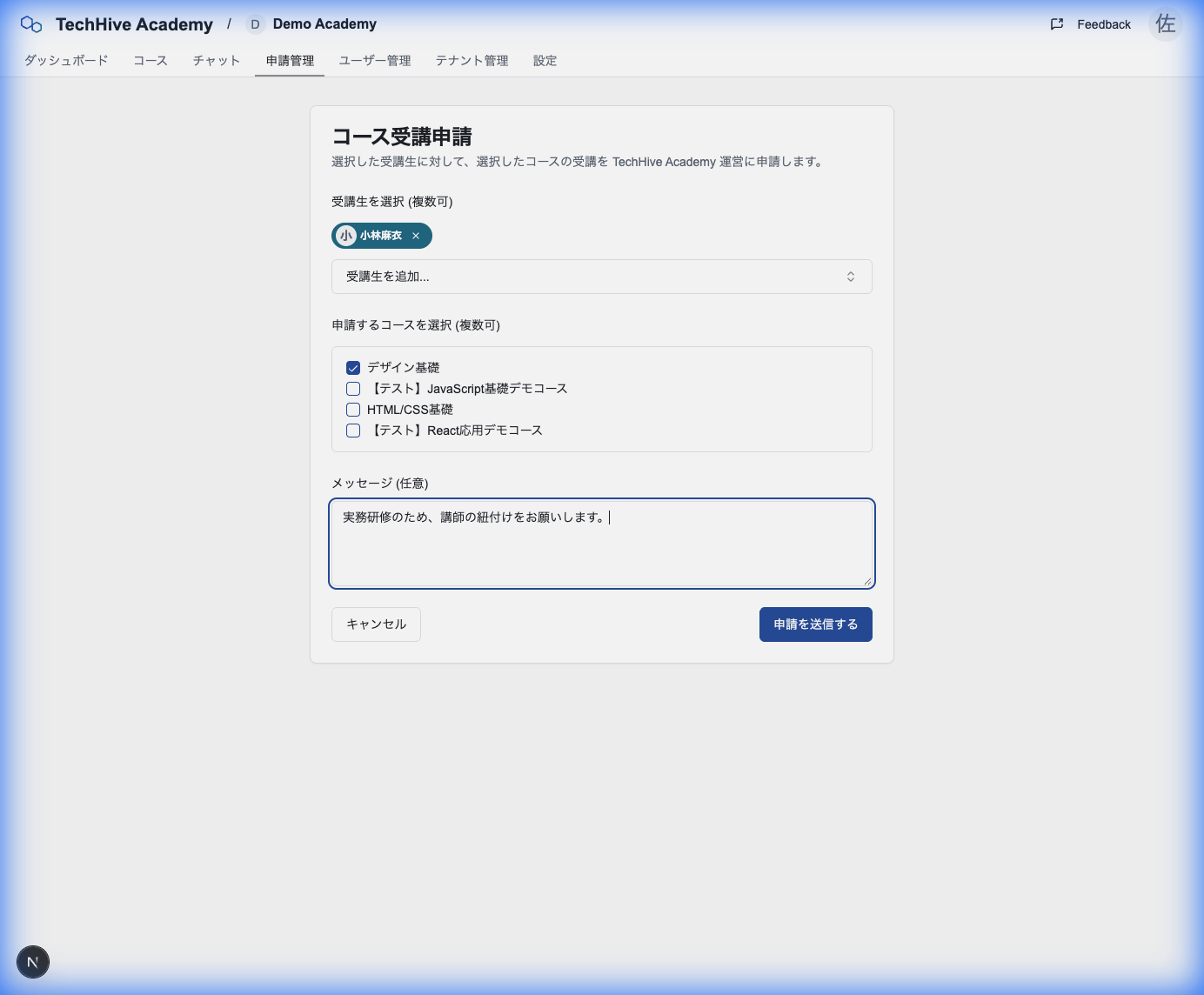Submit with the 申請を送信する button
The image size is (1204, 995).
click(816, 624)
